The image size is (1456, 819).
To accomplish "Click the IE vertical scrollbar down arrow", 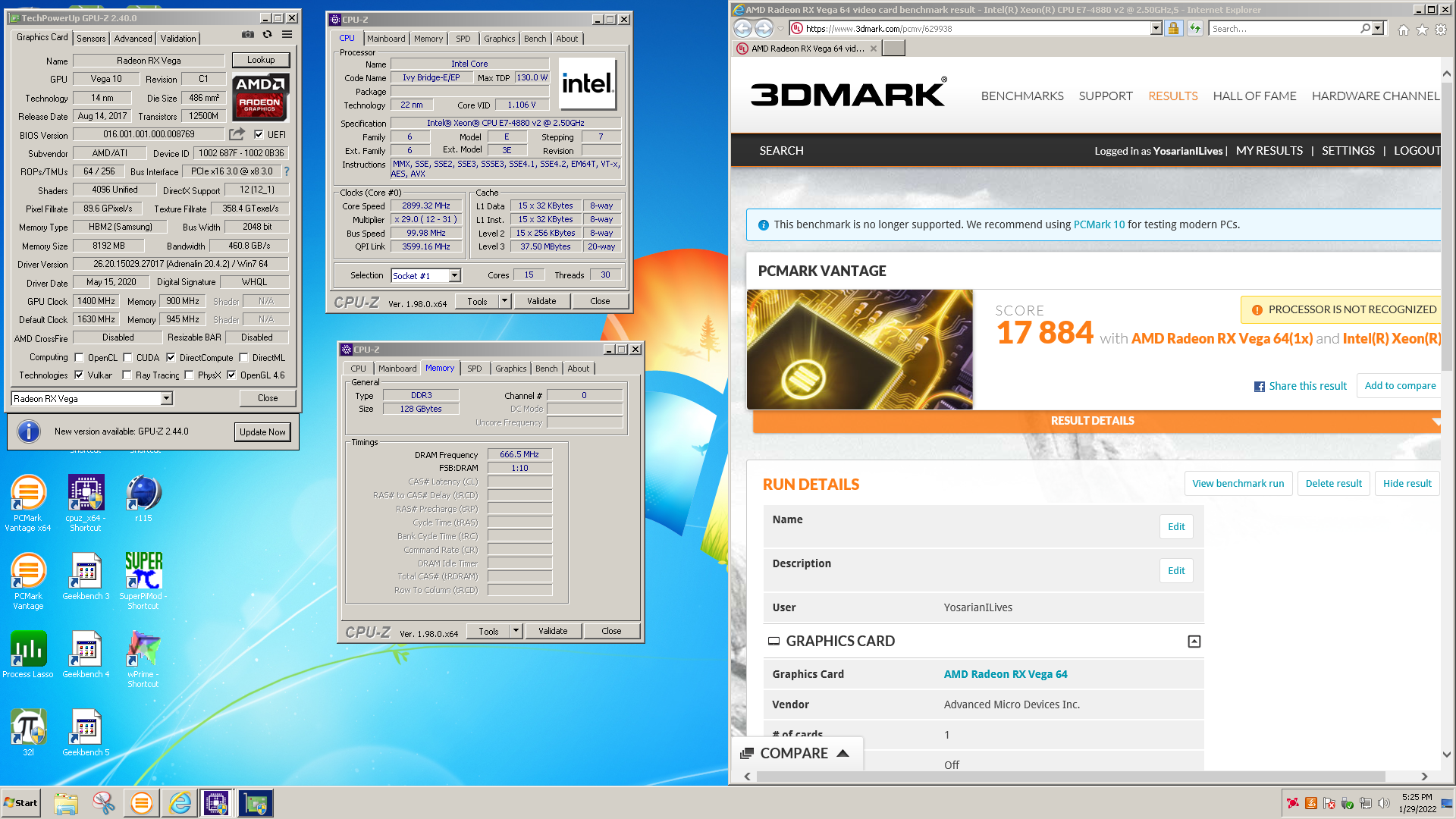I will click(1447, 755).
